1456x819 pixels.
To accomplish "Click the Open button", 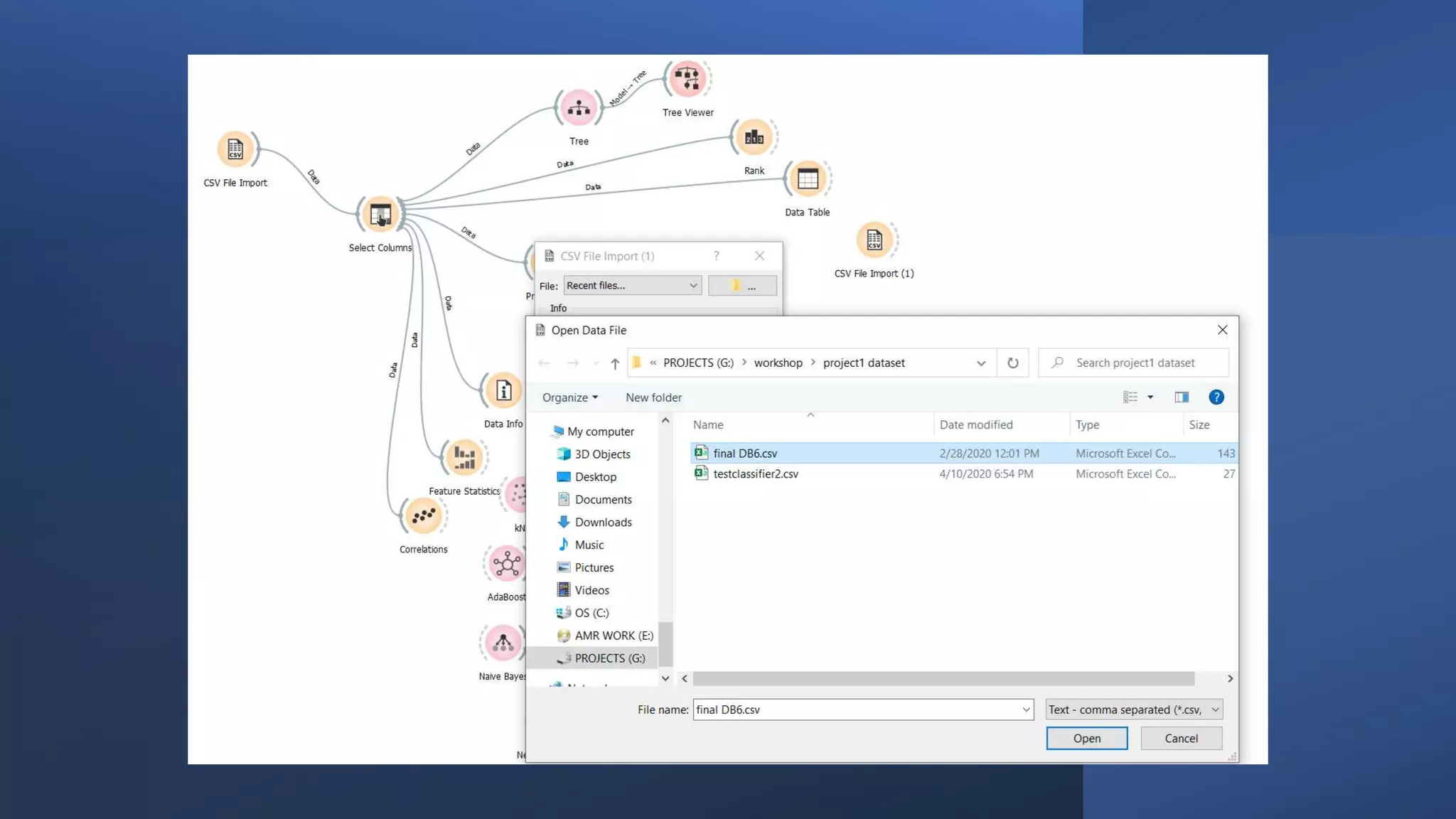I will [x=1086, y=738].
